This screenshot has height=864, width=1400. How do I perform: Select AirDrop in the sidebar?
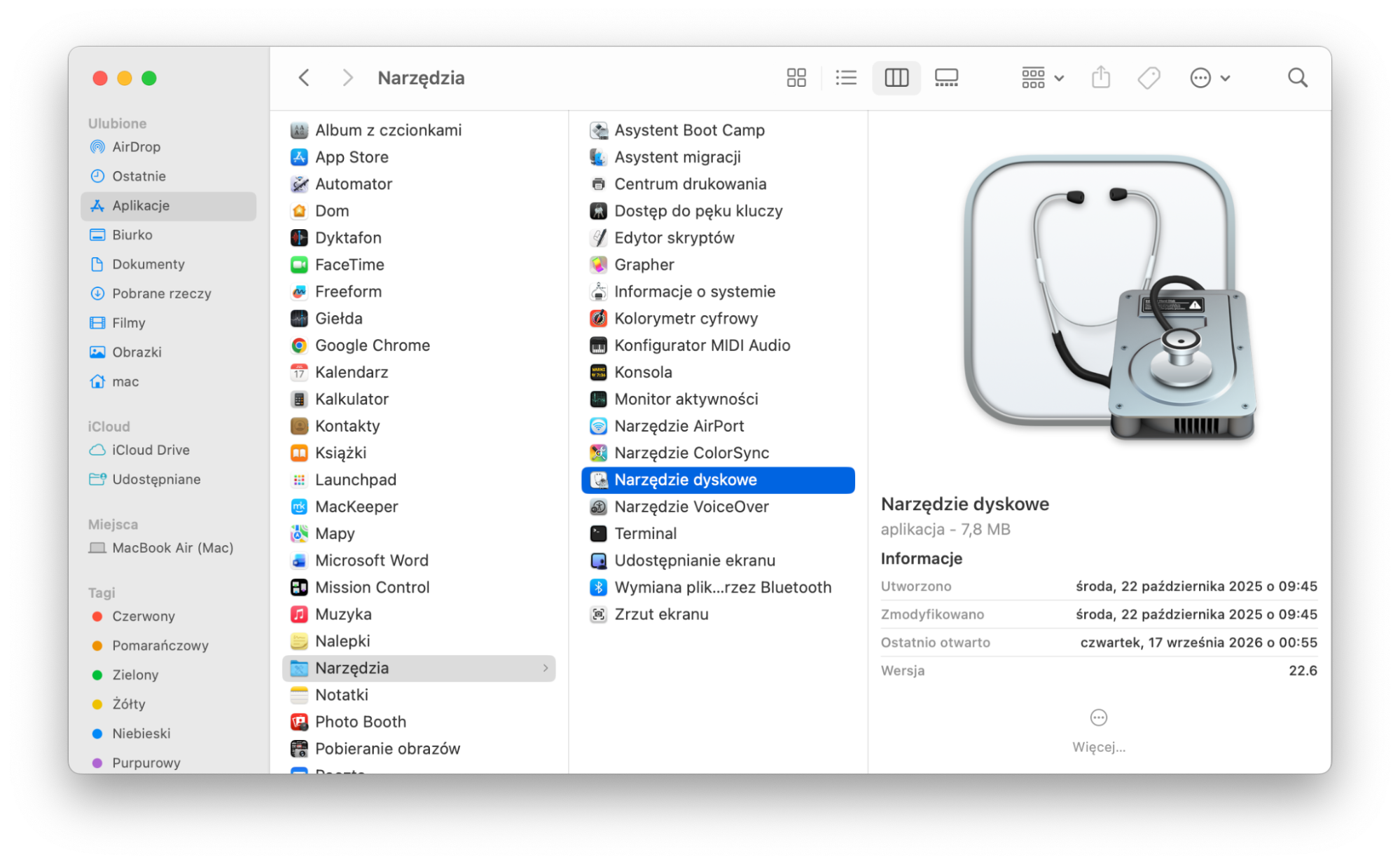(x=168, y=147)
